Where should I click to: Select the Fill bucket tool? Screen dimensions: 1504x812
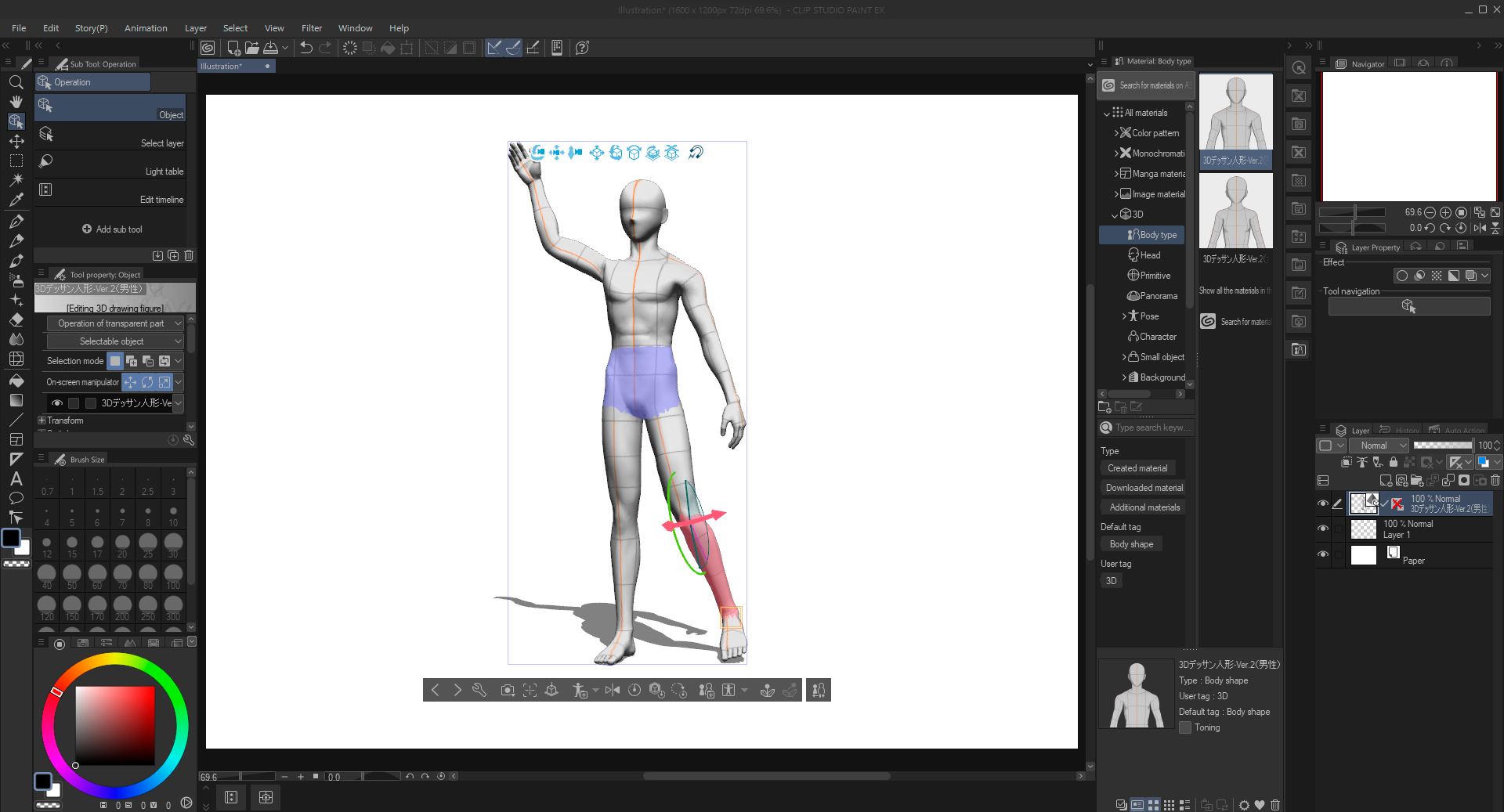16,381
